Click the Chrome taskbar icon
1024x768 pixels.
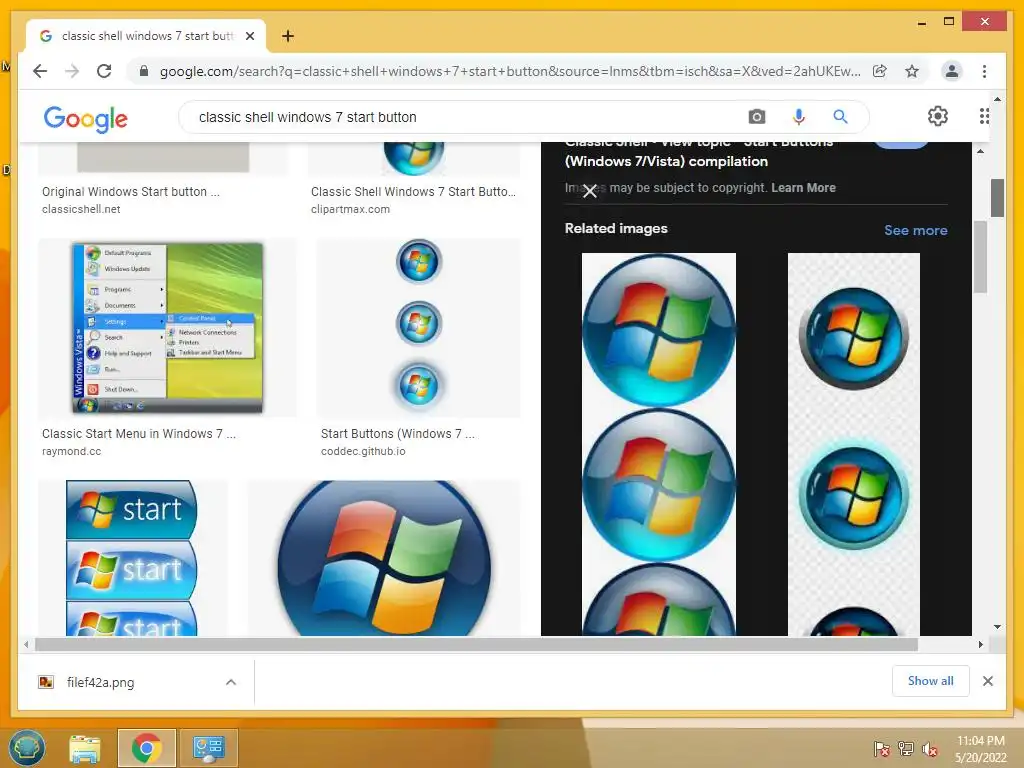tap(146, 748)
